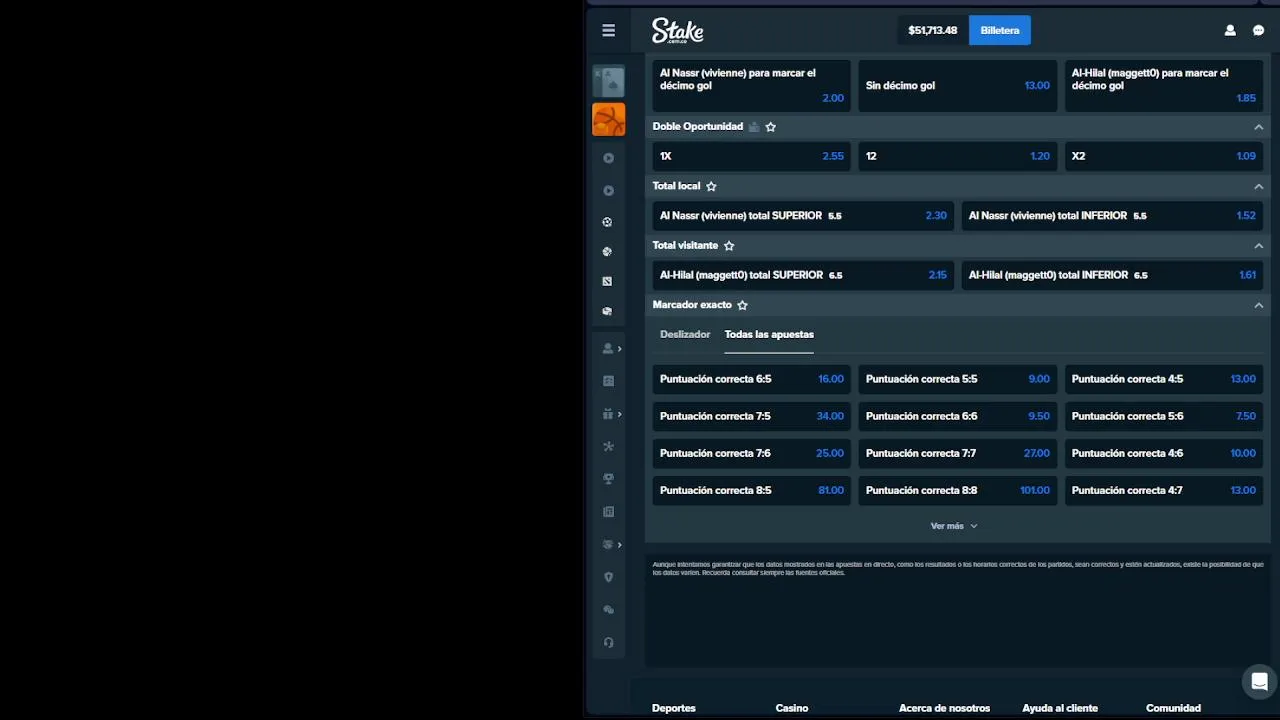Open the asterisk-shaped sidebar icon
This screenshot has height=720, width=1280.
coord(608,446)
